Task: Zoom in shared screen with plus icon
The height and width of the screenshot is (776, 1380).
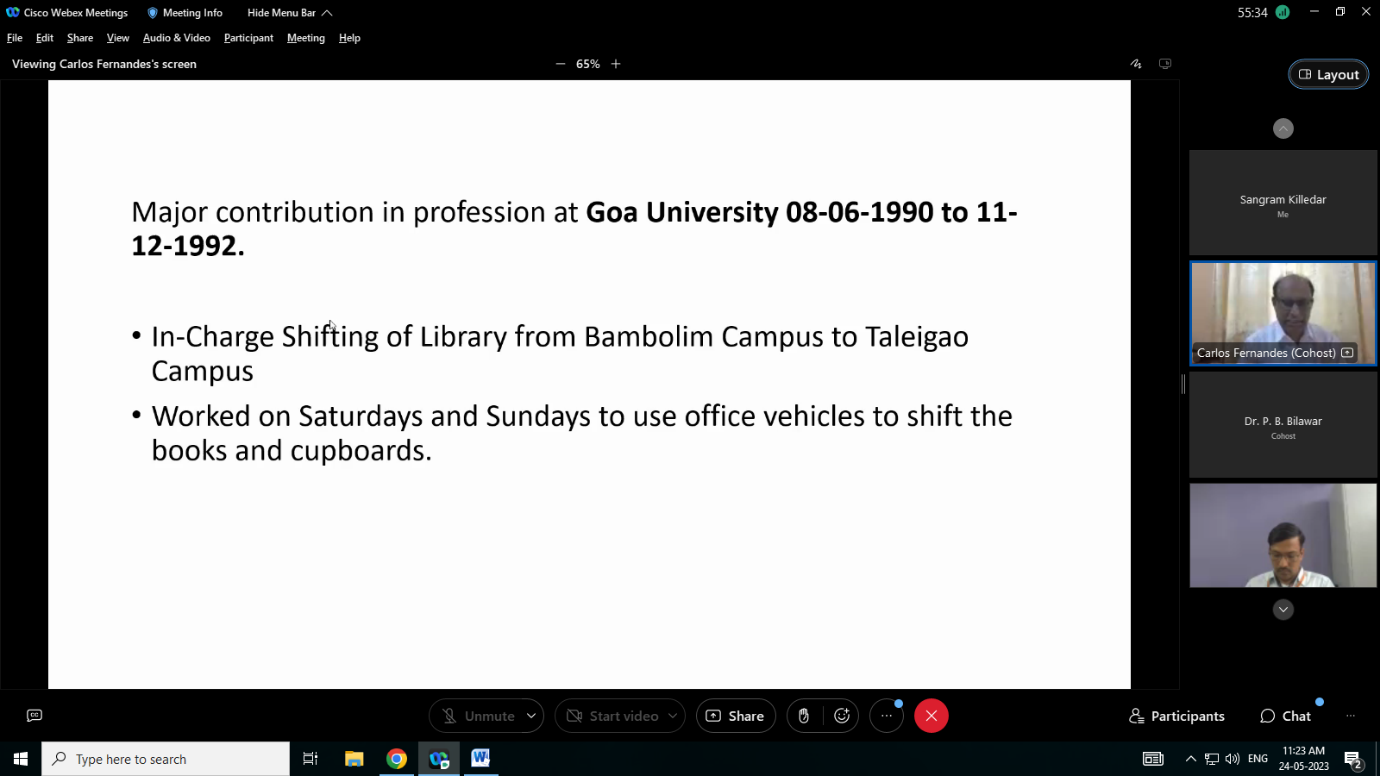Action: [616, 64]
